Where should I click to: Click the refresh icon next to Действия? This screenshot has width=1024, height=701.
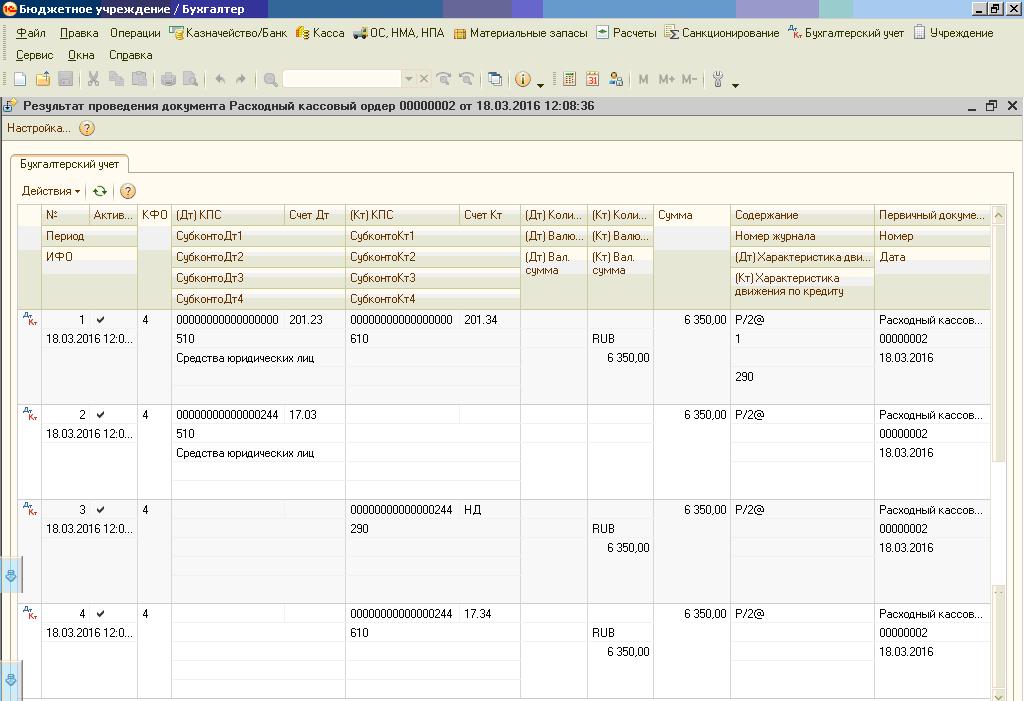(x=100, y=191)
